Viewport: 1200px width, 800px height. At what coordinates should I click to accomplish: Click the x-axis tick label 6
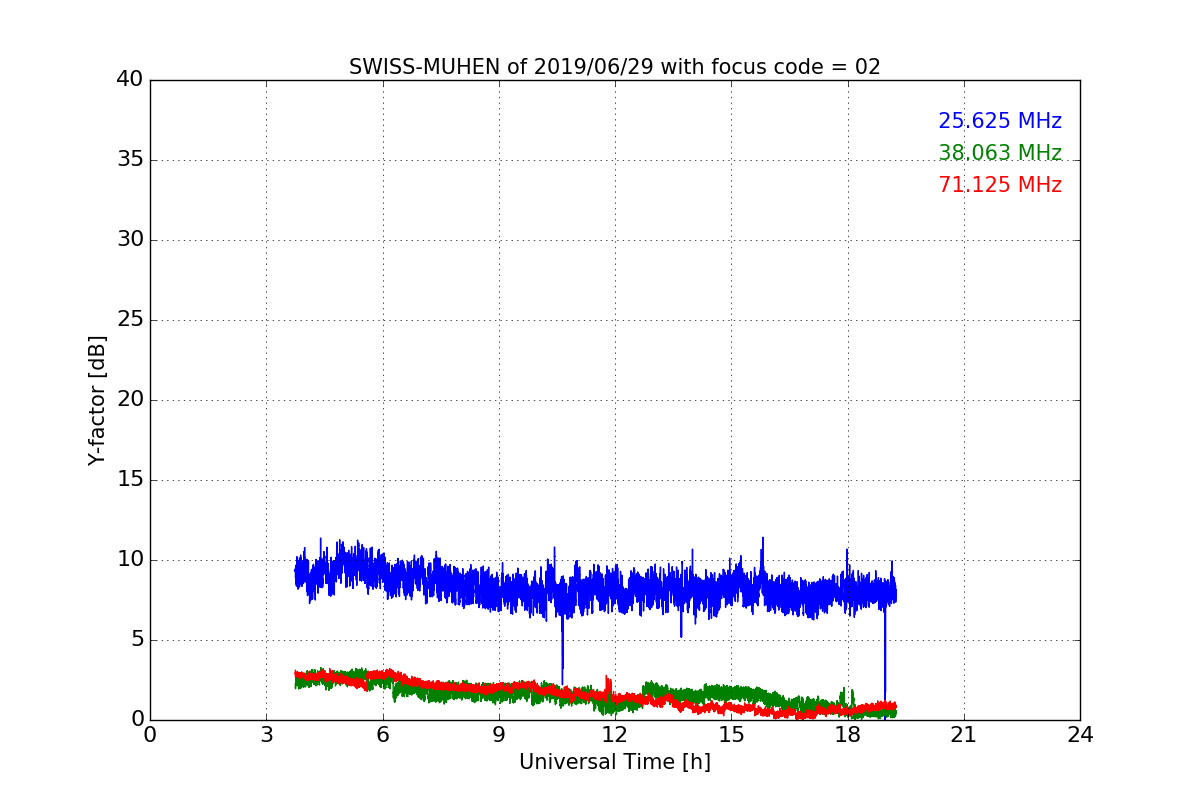coord(383,735)
